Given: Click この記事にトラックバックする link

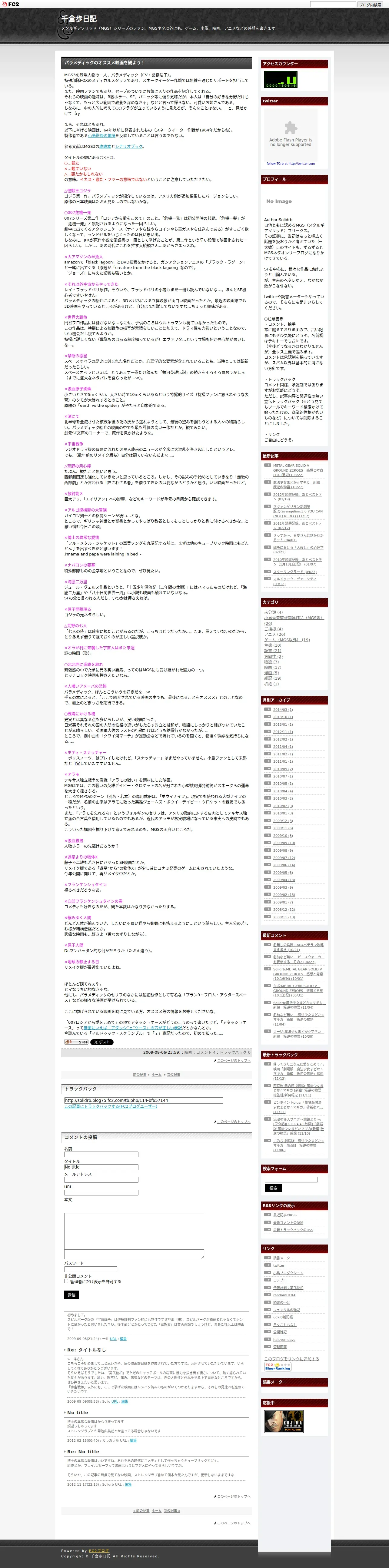Looking at the screenshot, I should pos(110,1106).
